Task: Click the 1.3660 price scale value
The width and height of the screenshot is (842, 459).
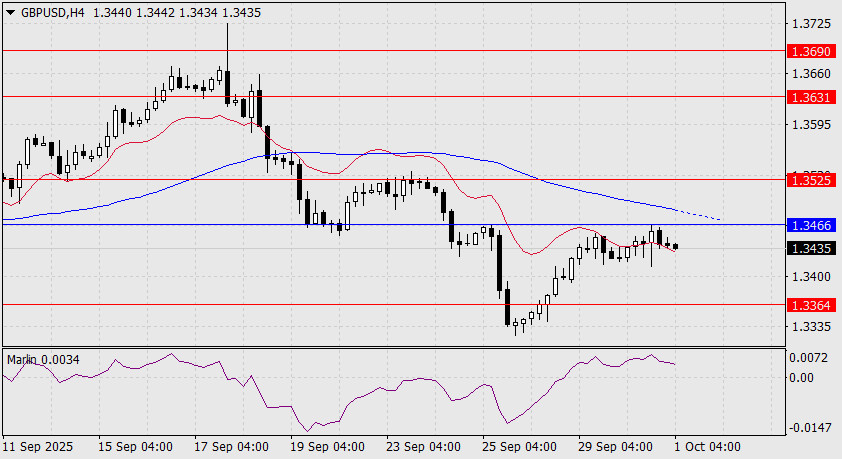Action: coord(811,74)
